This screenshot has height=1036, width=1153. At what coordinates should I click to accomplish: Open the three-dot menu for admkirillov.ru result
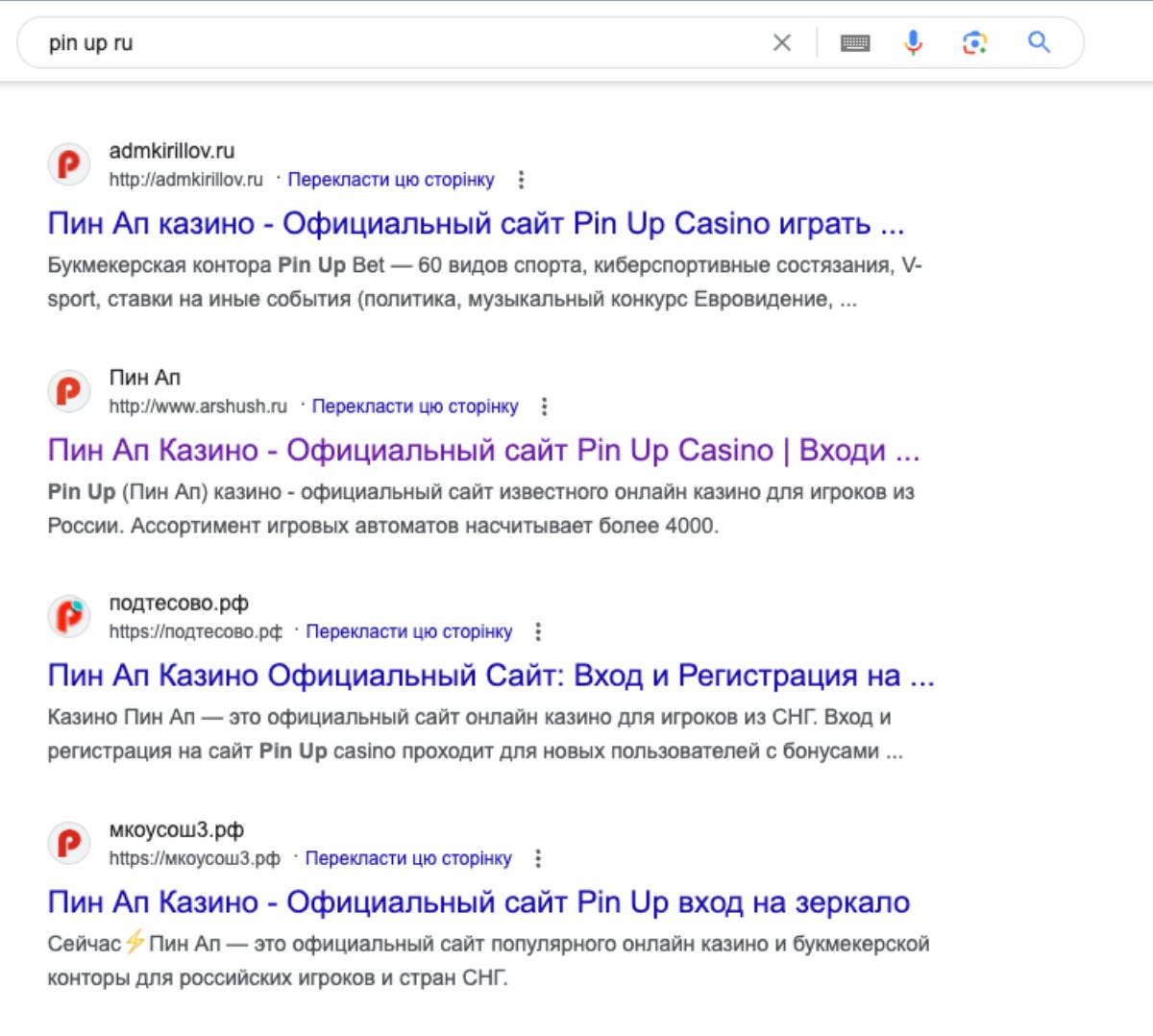pyautogui.click(x=521, y=180)
